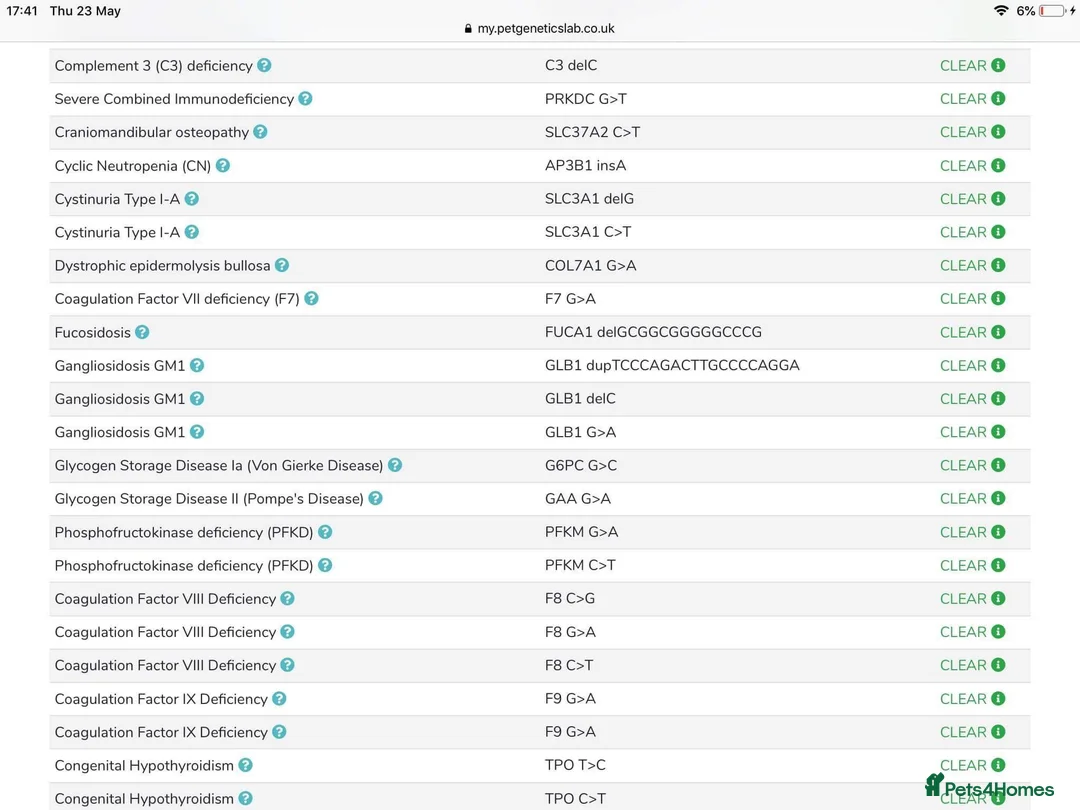This screenshot has width=1080, height=810.
Task: Click help icon beside Complement 3 (C3) deficiency
Action: [x=264, y=66]
